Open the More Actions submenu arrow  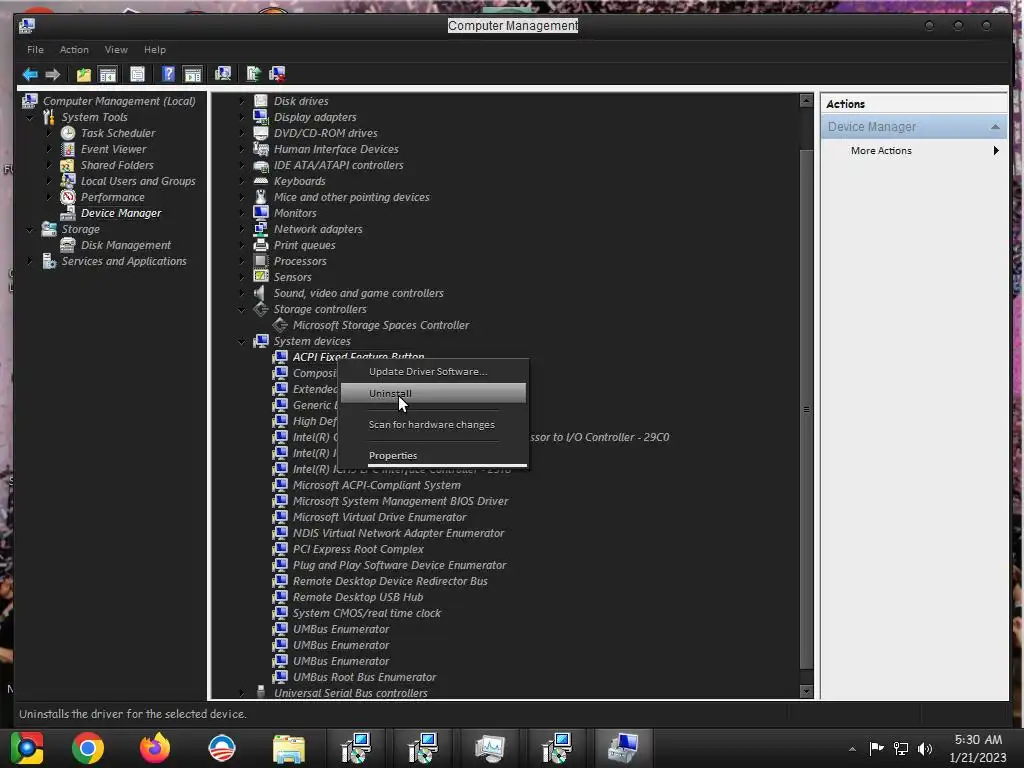tap(996, 151)
